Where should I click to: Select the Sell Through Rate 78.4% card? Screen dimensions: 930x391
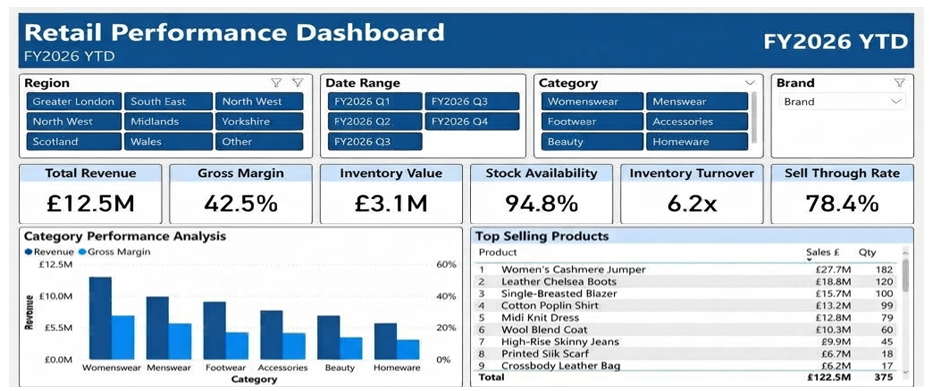tap(842, 193)
